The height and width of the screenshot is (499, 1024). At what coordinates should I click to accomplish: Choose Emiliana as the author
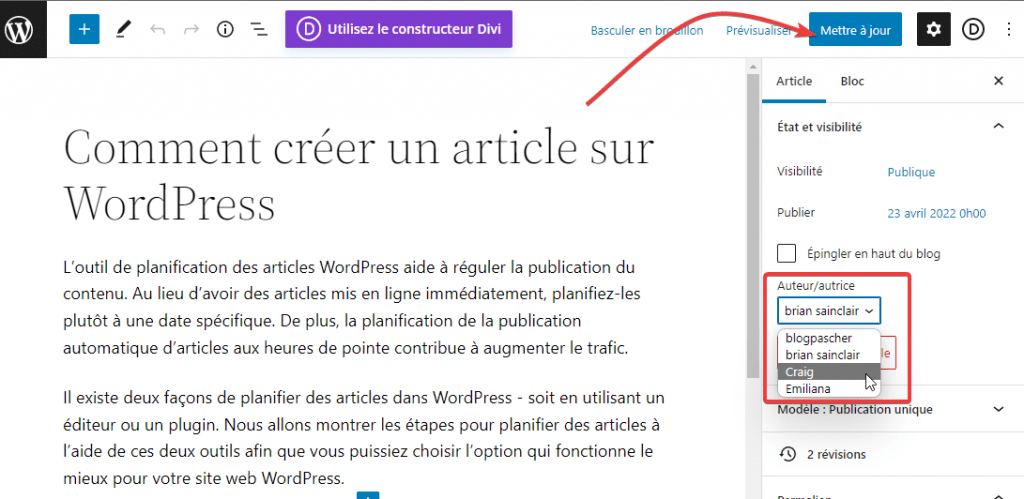click(829, 389)
